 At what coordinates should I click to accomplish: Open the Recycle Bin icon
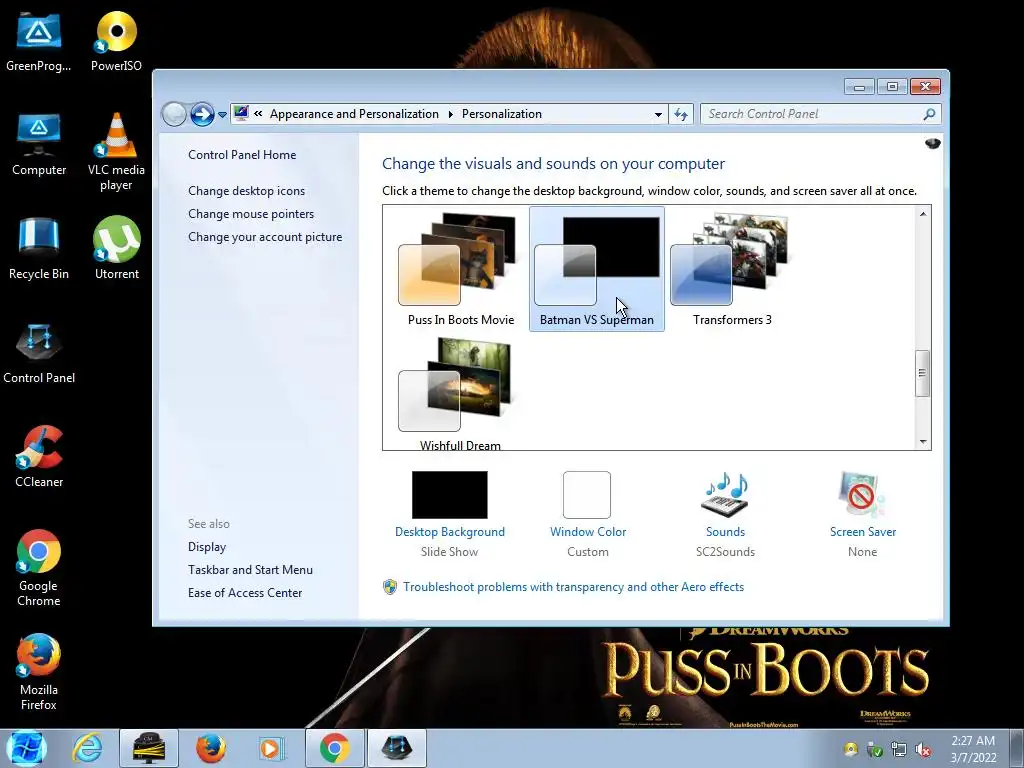coord(39,249)
